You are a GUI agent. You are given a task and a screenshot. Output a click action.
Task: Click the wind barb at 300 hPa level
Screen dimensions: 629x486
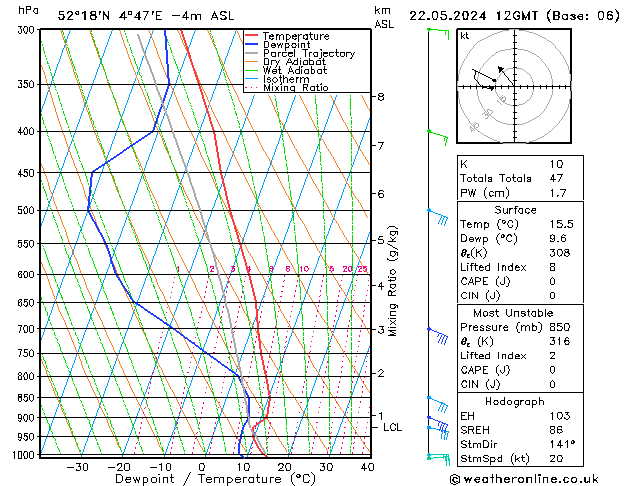point(438,34)
